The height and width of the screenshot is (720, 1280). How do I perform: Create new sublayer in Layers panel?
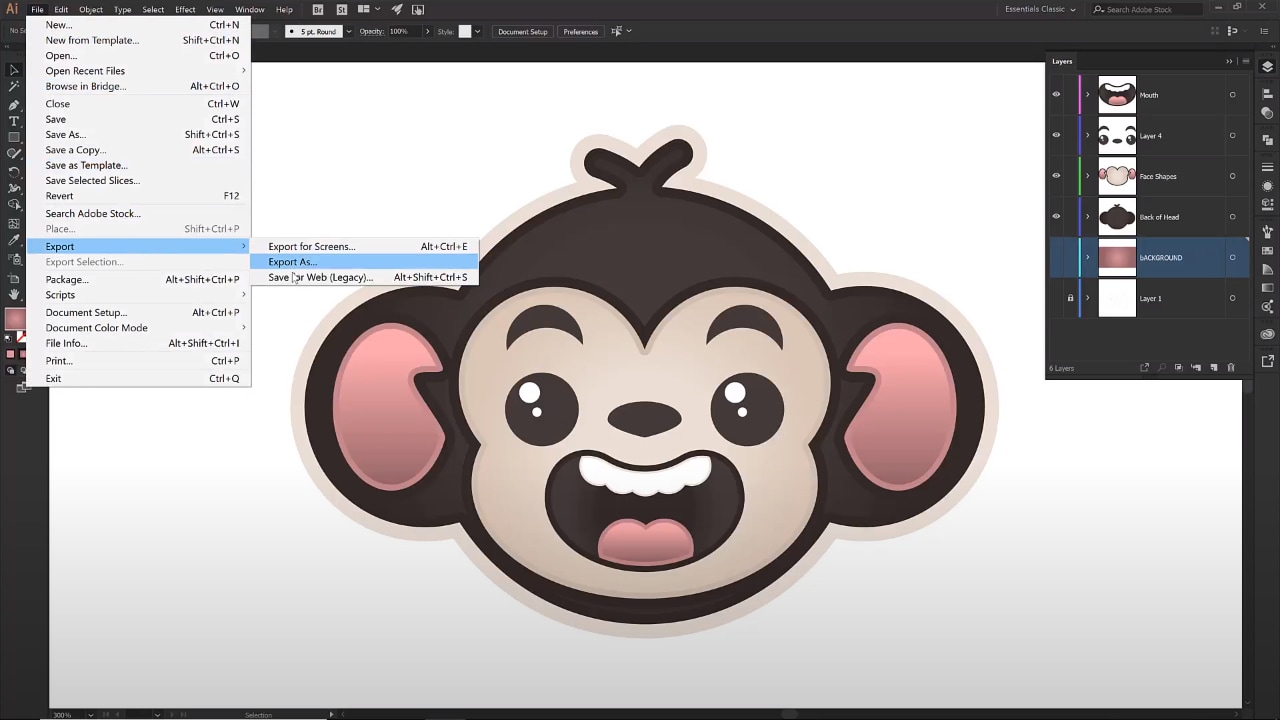1197,368
